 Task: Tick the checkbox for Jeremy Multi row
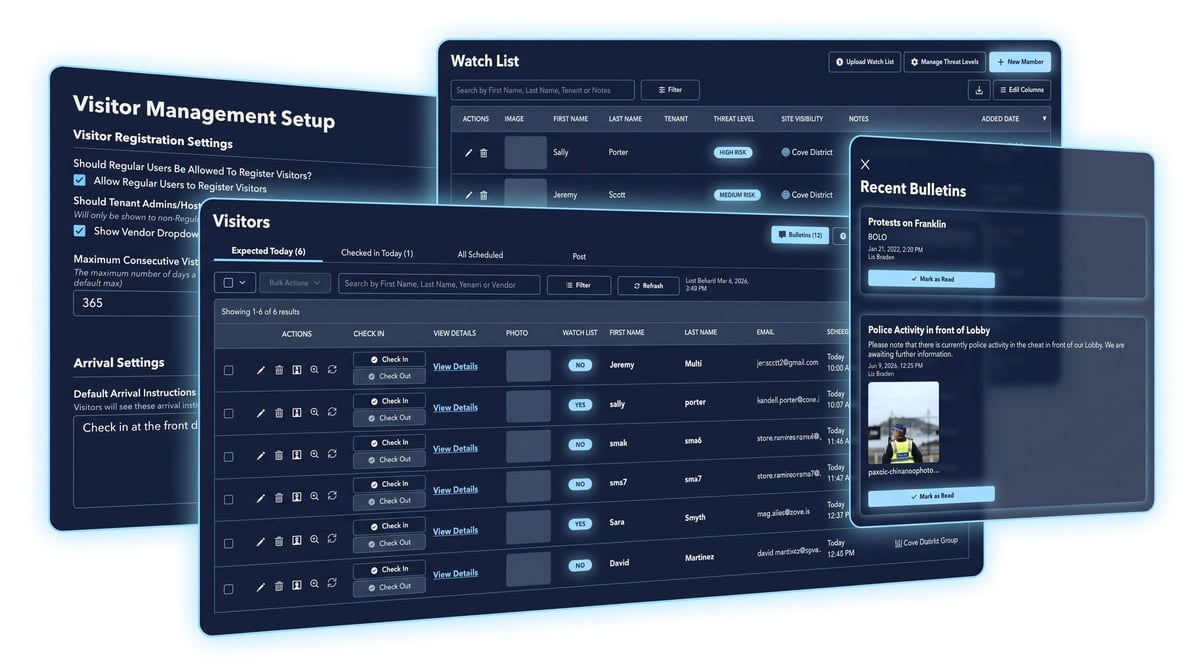click(x=228, y=370)
